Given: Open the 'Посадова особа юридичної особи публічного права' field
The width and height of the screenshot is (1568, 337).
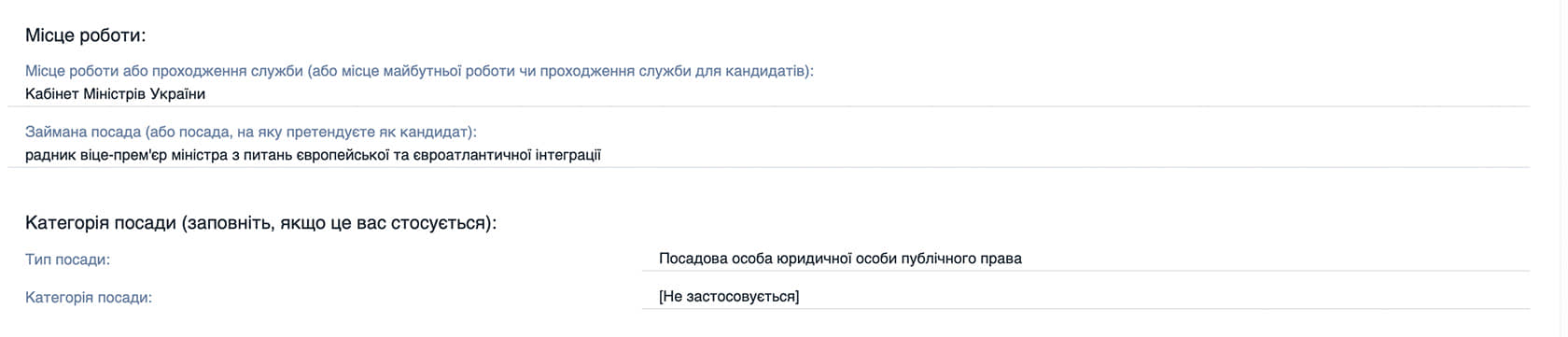Looking at the screenshot, I should tap(840, 259).
